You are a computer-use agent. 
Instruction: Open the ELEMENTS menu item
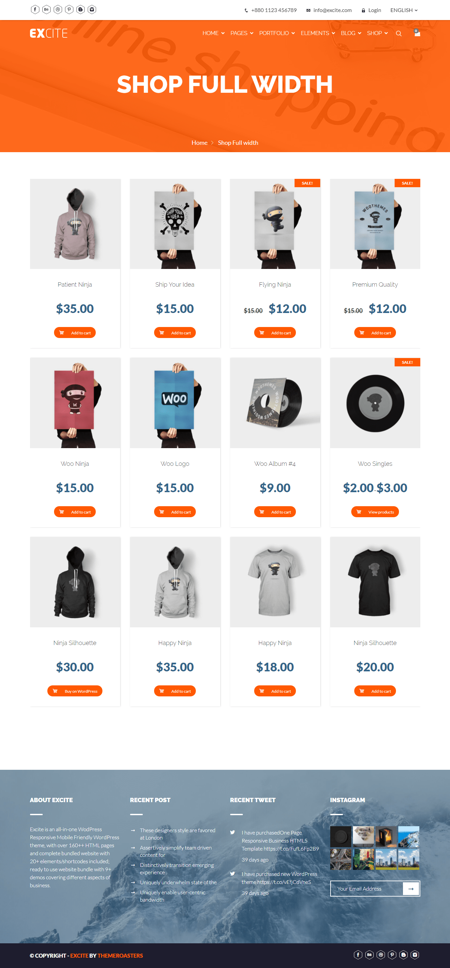coord(316,33)
